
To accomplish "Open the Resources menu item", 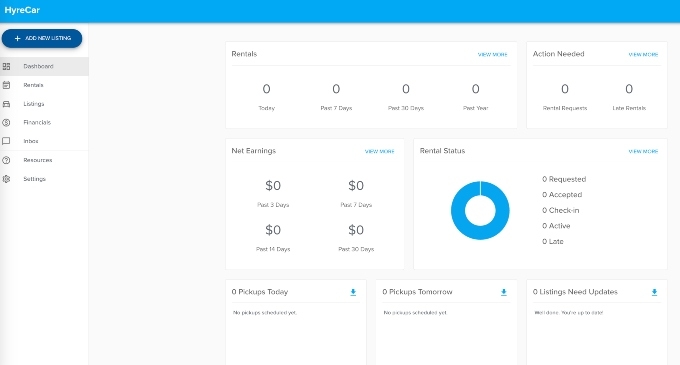I will [44, 160].
